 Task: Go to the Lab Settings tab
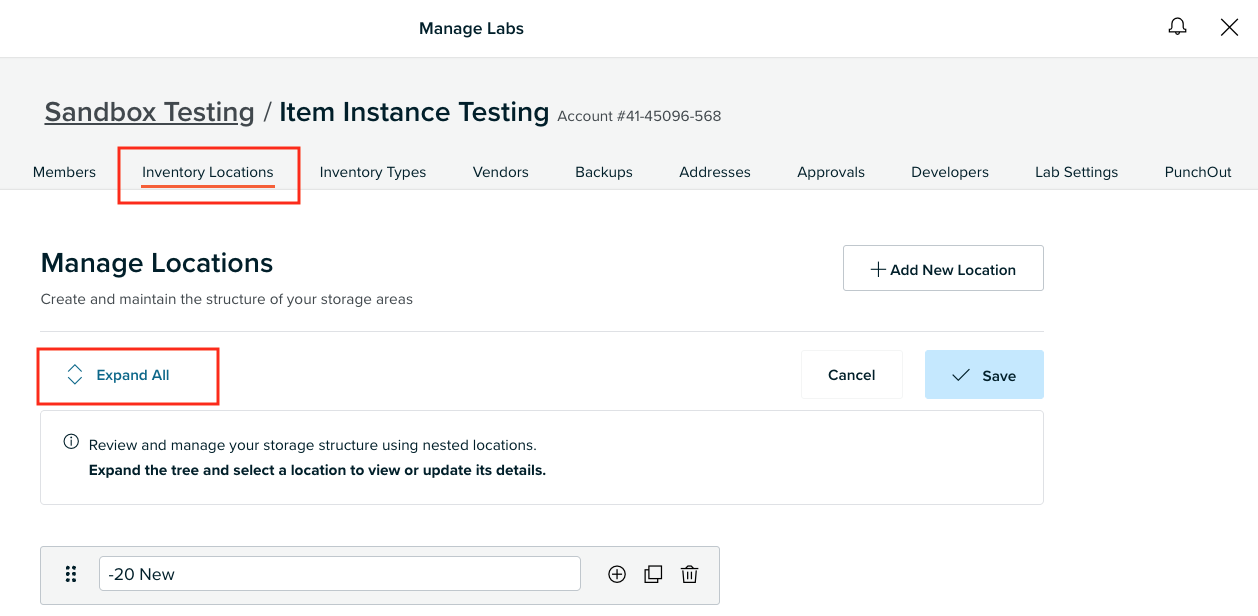click(x=1077, y=172)
